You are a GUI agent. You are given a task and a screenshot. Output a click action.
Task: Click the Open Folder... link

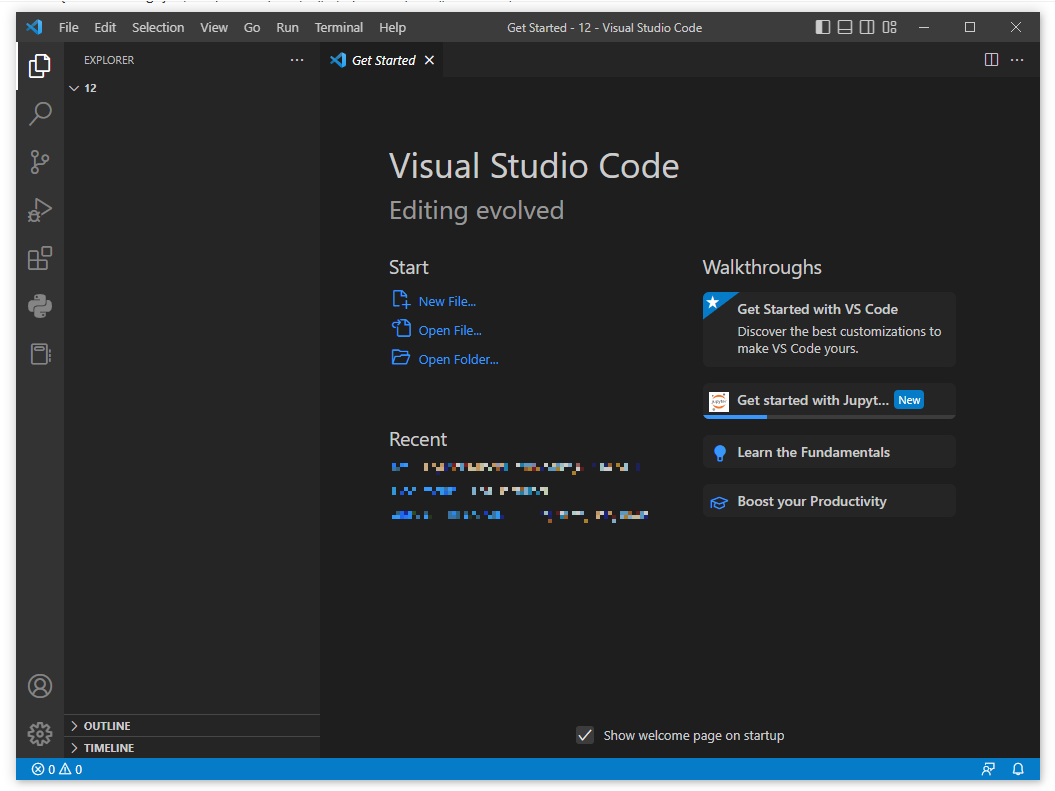(458, 359)
